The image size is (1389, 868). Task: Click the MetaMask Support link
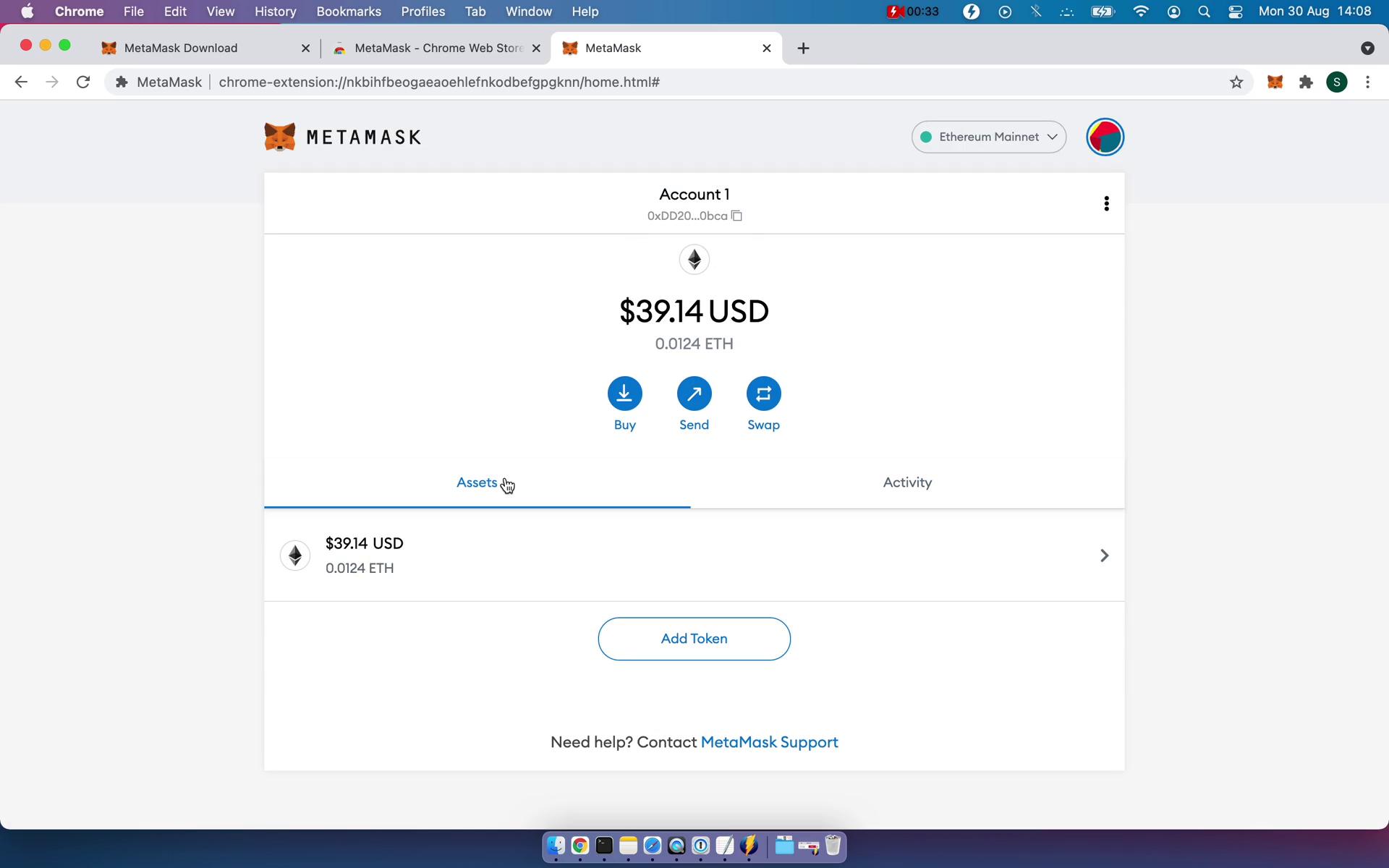(769, 742)
